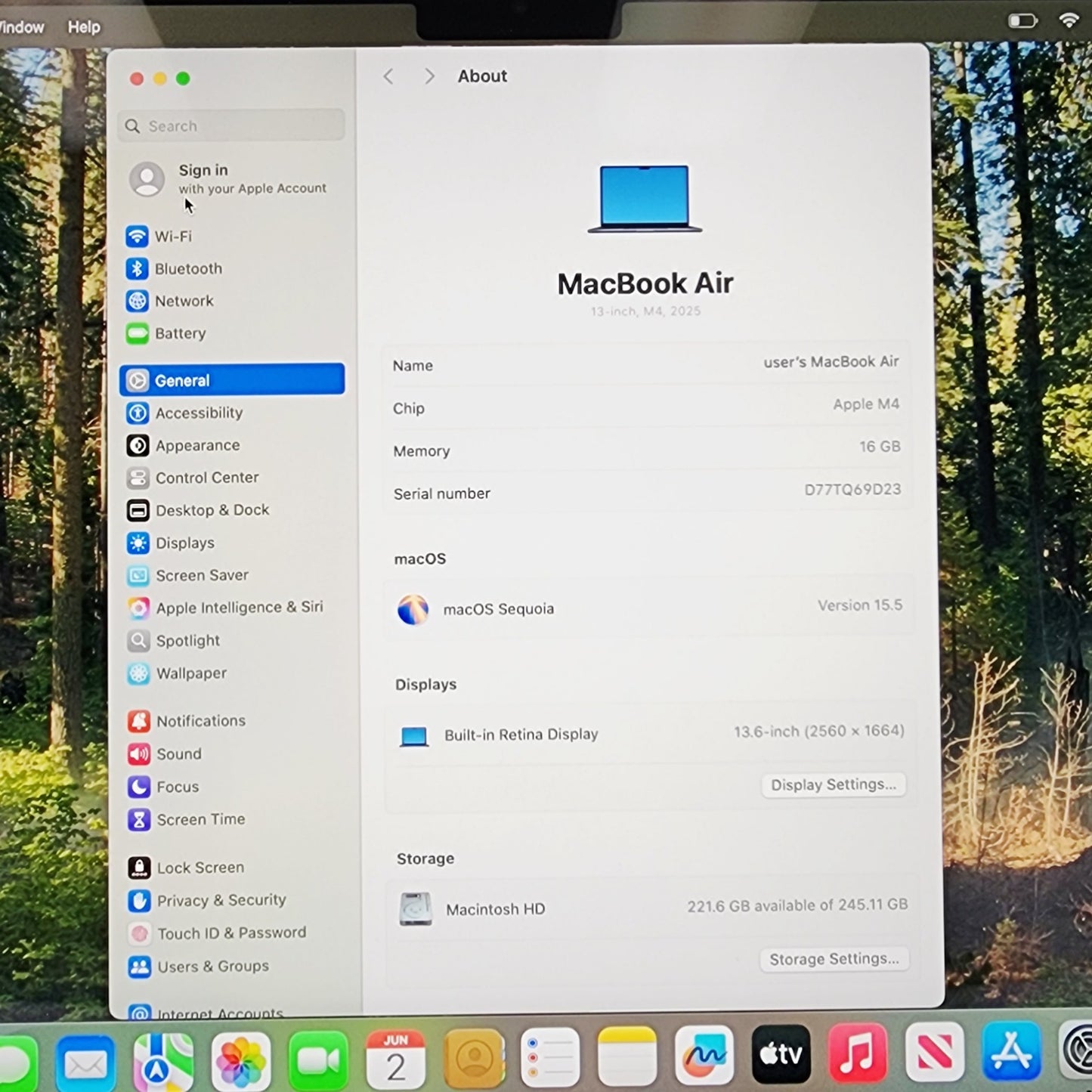Select the Sound speaker icon
Image resolution: width=1092 pixels, height=1092 pixels.
pyautogui.click(x=139, y=753)
